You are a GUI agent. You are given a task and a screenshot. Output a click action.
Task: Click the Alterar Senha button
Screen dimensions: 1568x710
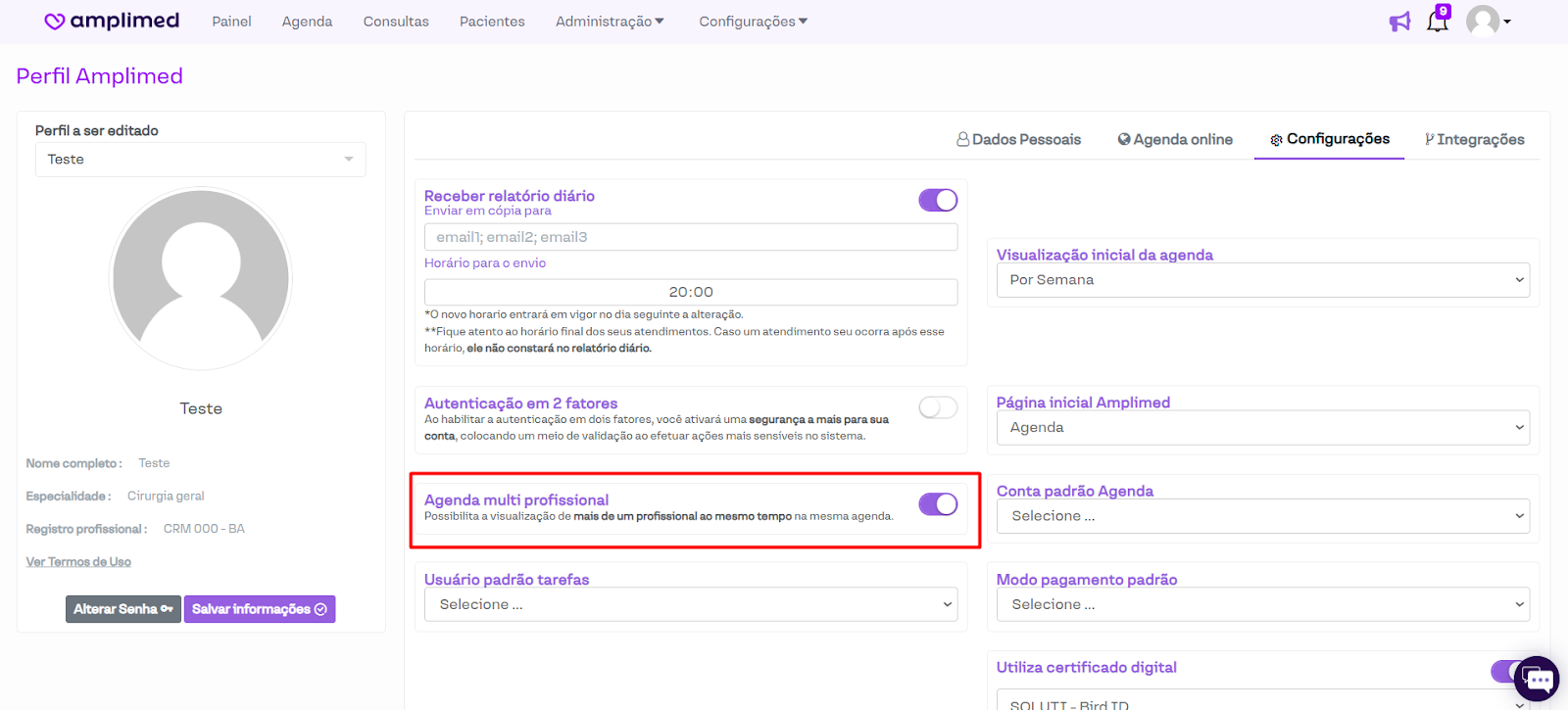click(x=123, y=609)
